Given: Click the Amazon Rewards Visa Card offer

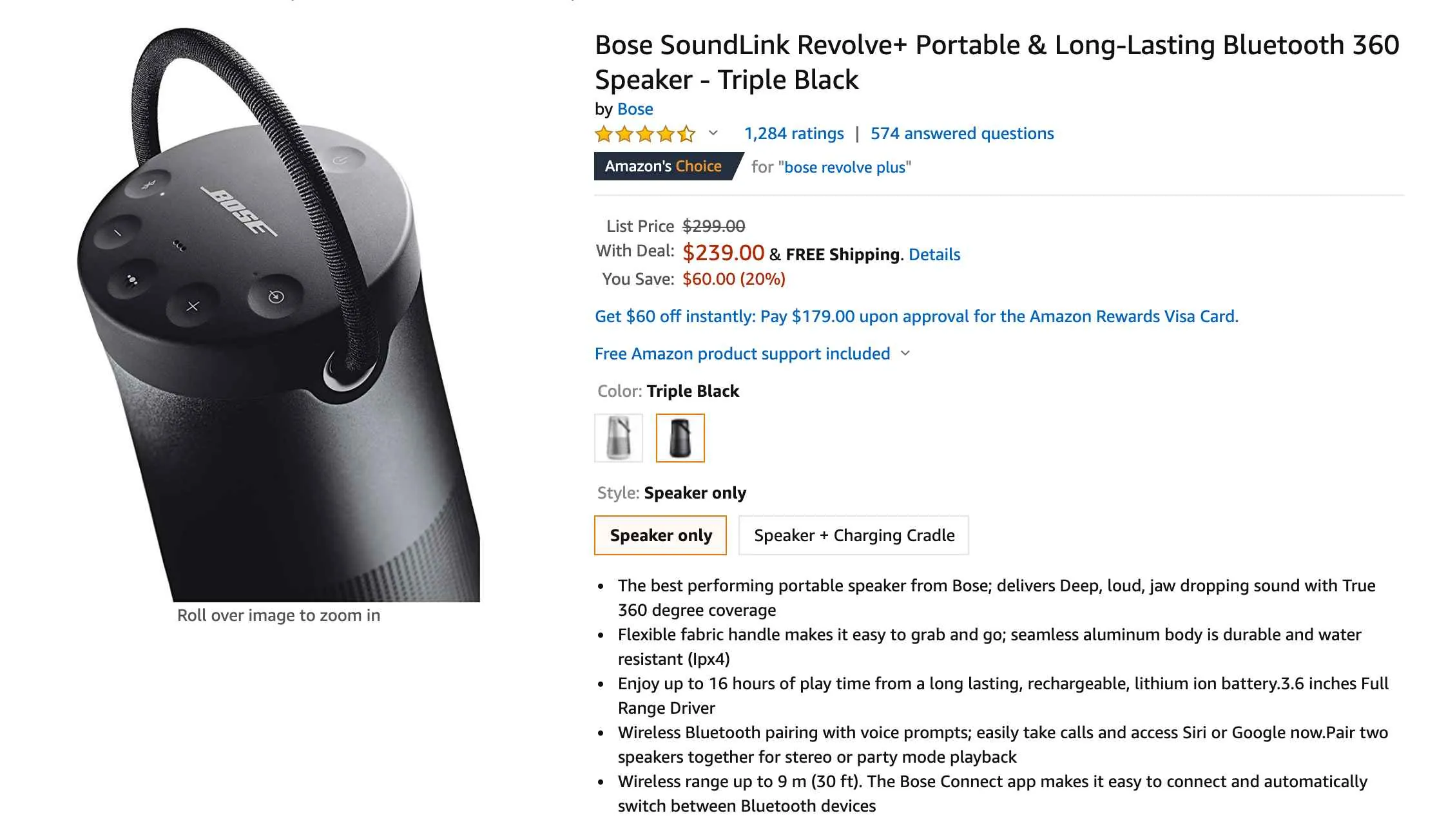Looking at the screenshot, I should (x=915, y=316).
